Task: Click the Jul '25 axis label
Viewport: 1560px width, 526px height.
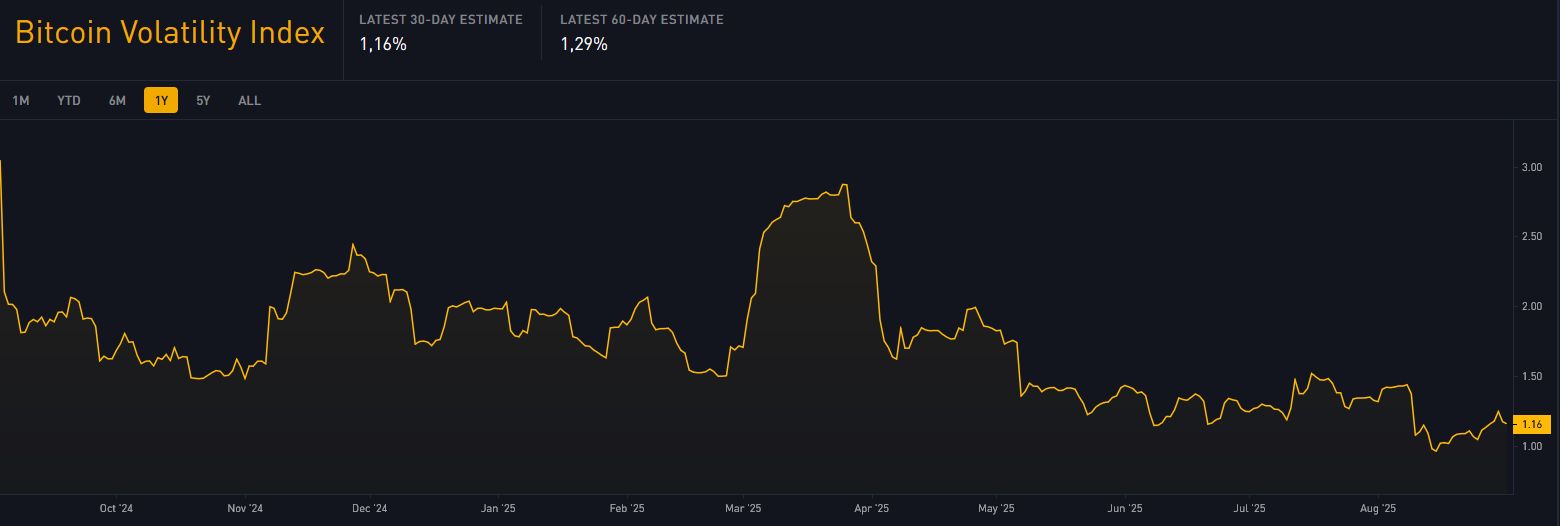Action: [x=1249, y=509]
